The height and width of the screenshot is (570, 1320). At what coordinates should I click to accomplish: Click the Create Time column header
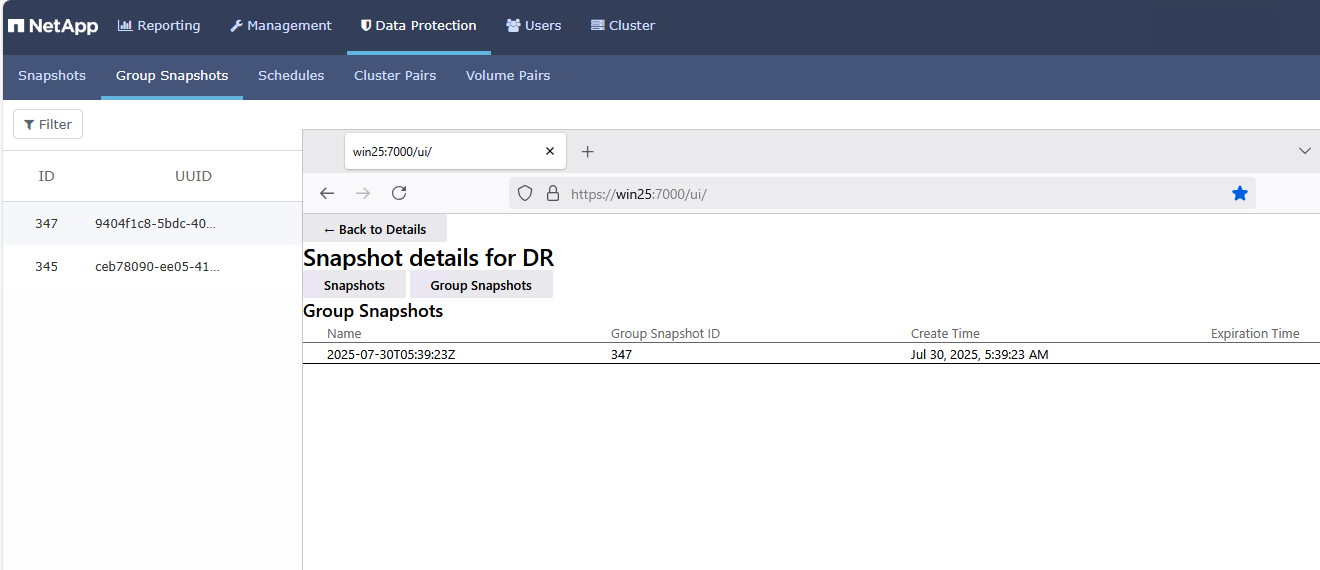click(945, 333)
